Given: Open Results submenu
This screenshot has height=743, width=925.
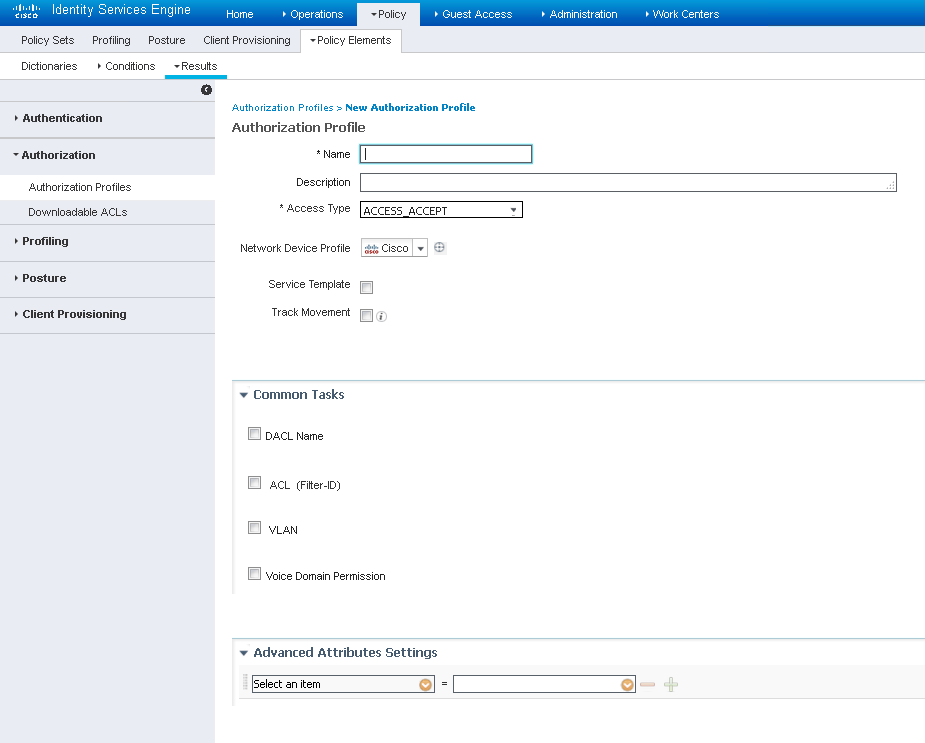Looking at the screenshot, I should pyautogui.click(x=196, y=66).
